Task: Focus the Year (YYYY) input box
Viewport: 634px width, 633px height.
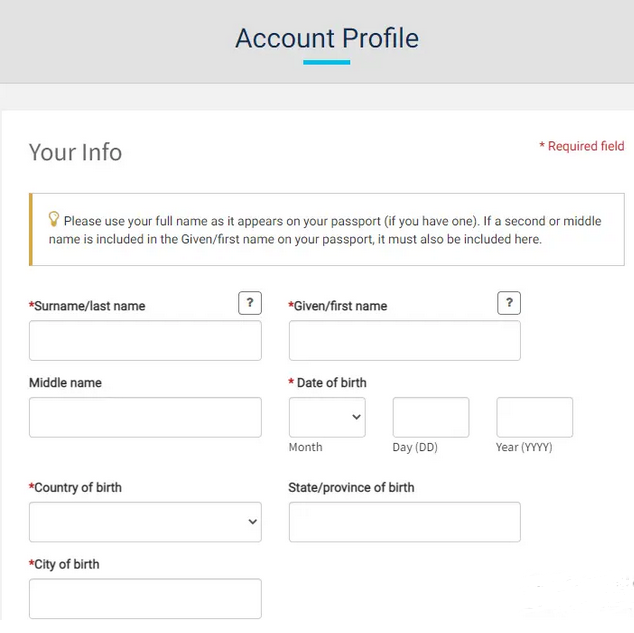Action: pyautogui.click(x=534, y=417)
